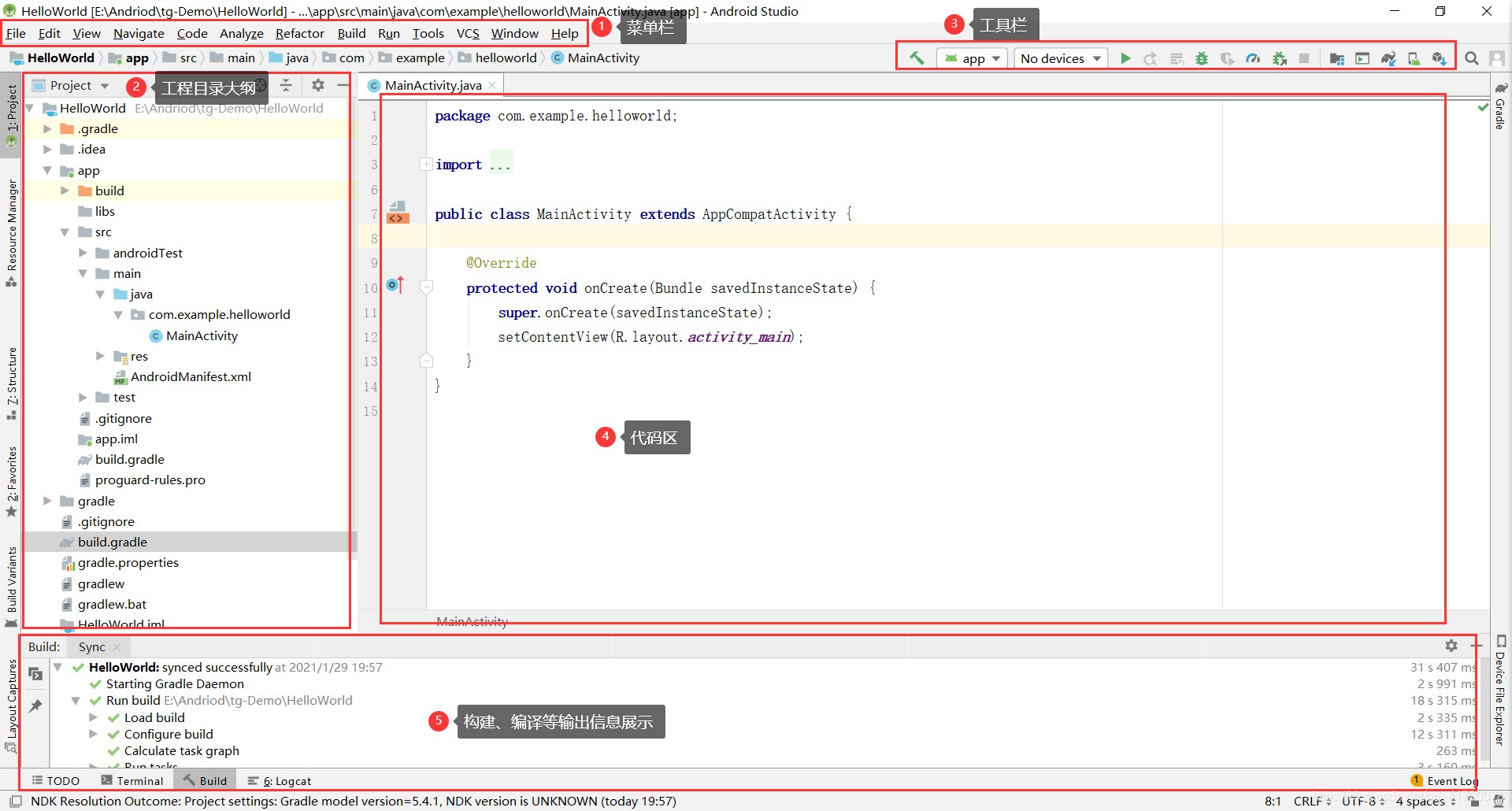The image size is (1512, 811).
Task: Select the MainActivity.java editor tab
Action: pyautogui.click(x=432, y=85)
